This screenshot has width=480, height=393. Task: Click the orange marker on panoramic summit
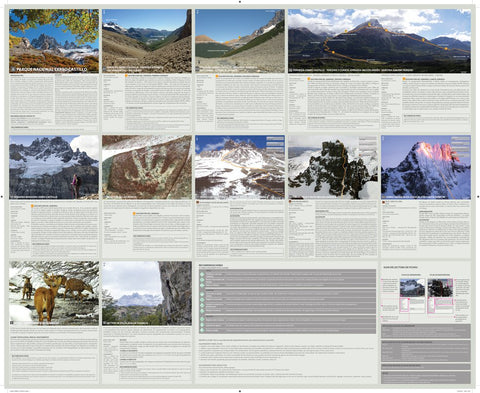[x=369, y=25]
